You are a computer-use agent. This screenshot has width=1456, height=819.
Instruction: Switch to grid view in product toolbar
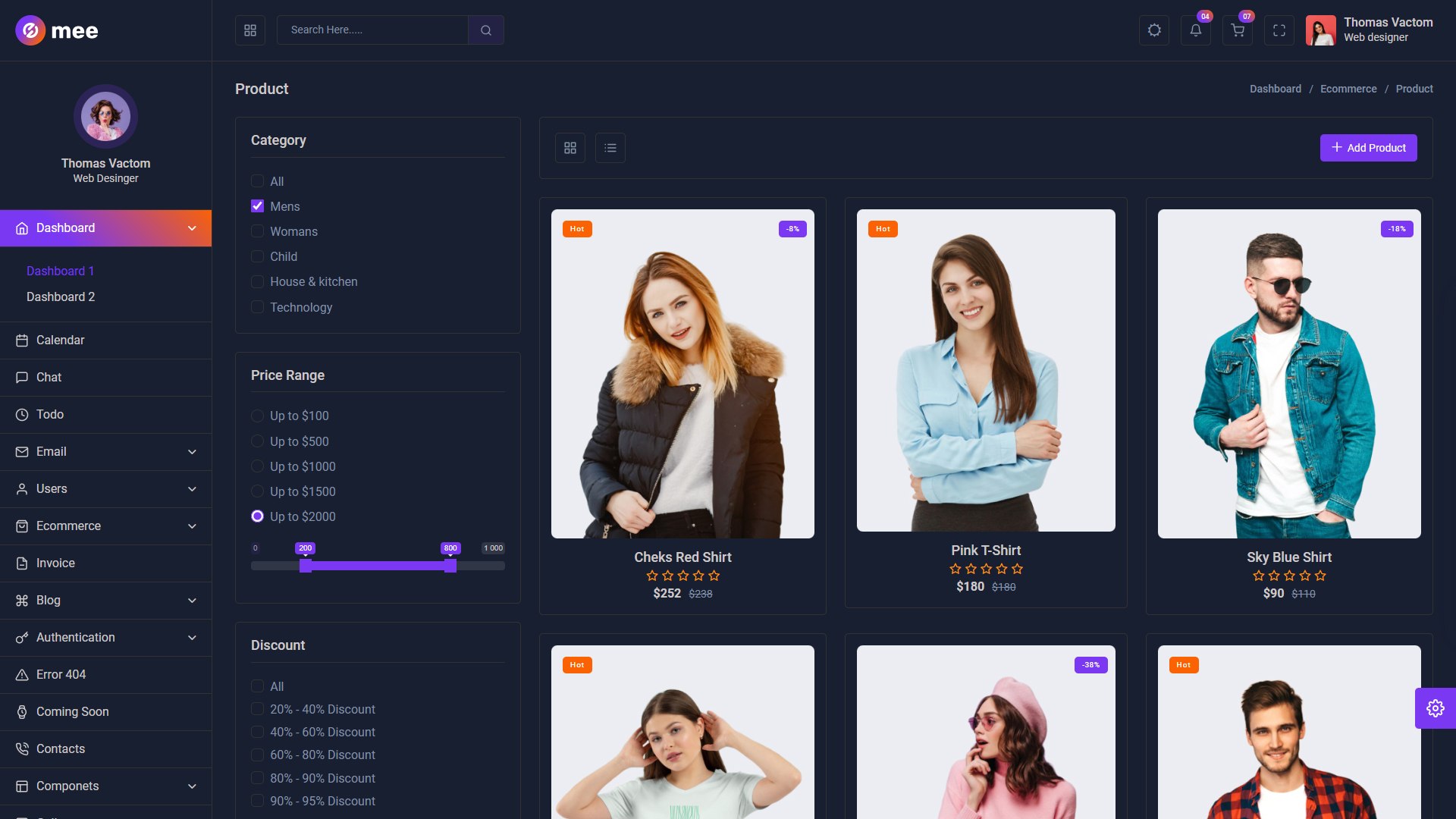570,148
